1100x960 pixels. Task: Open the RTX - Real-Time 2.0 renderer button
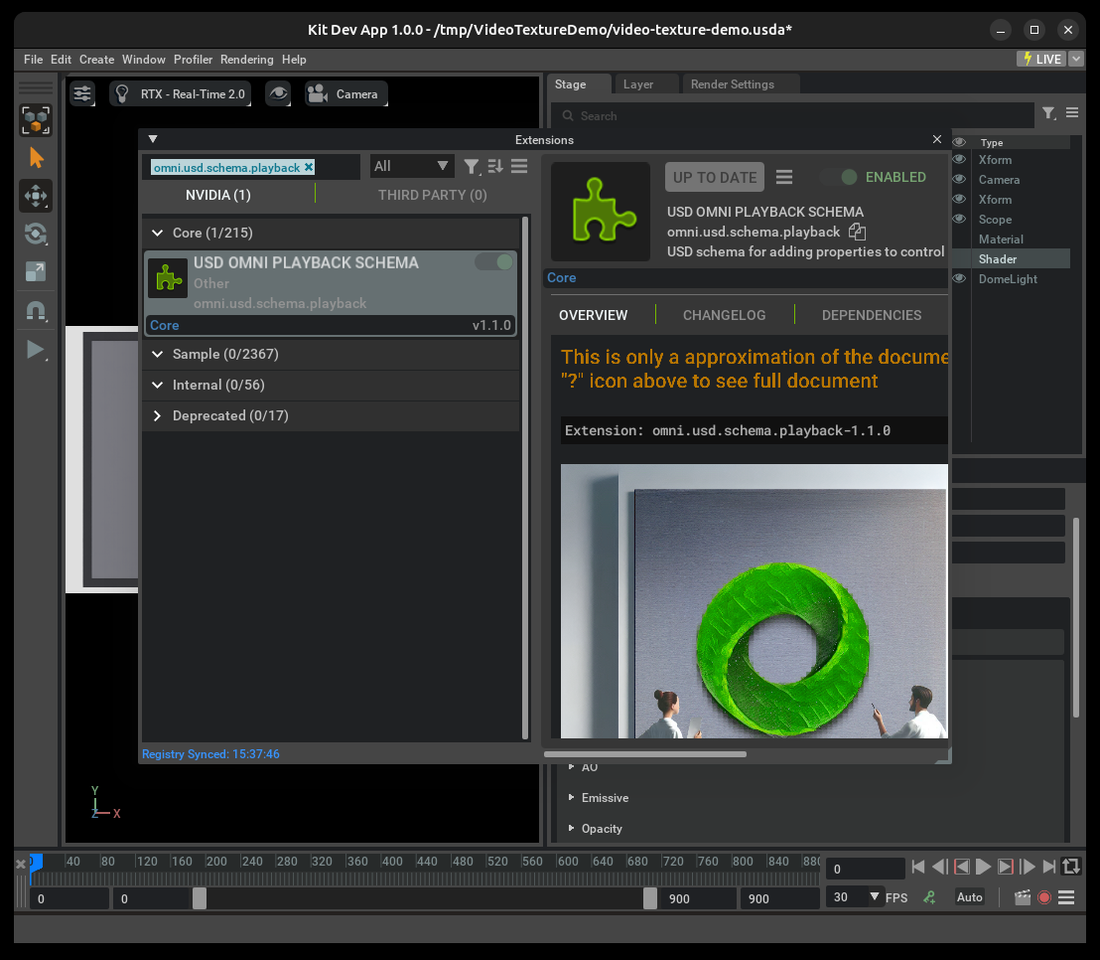(x=180, y=94)
